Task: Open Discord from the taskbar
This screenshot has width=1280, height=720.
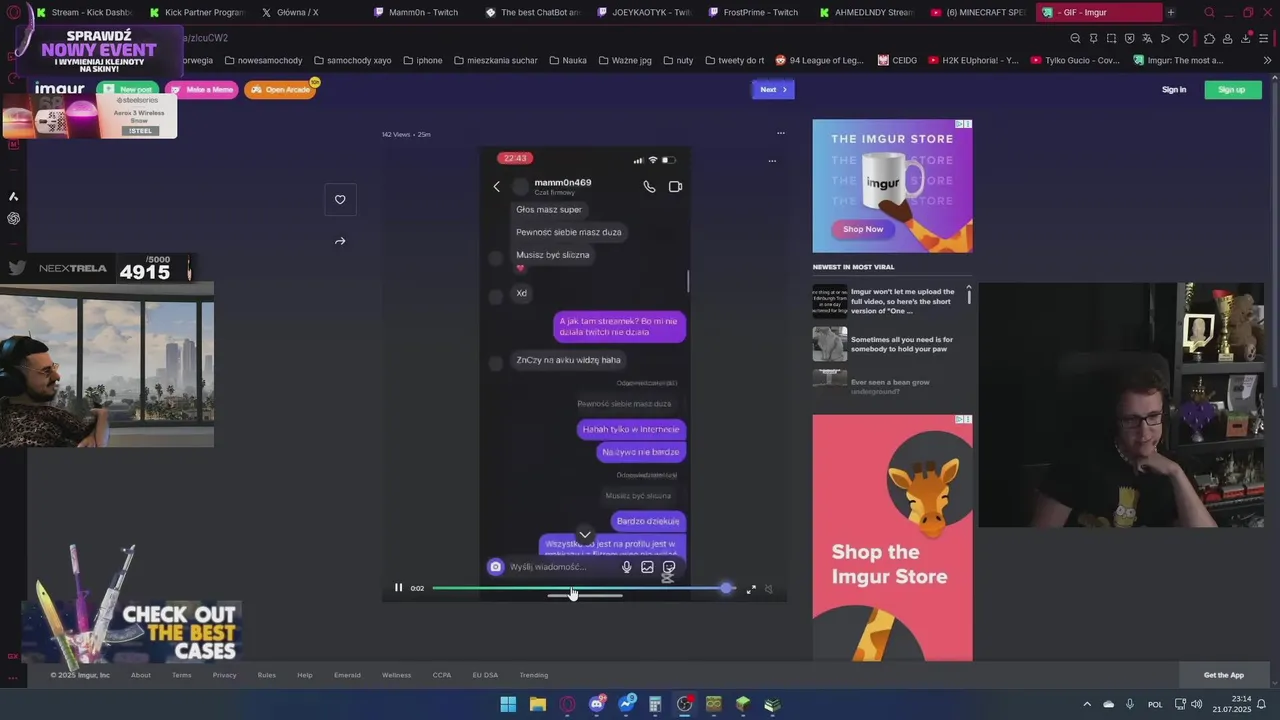Action: pyautogui.click(x=597, y=704)
